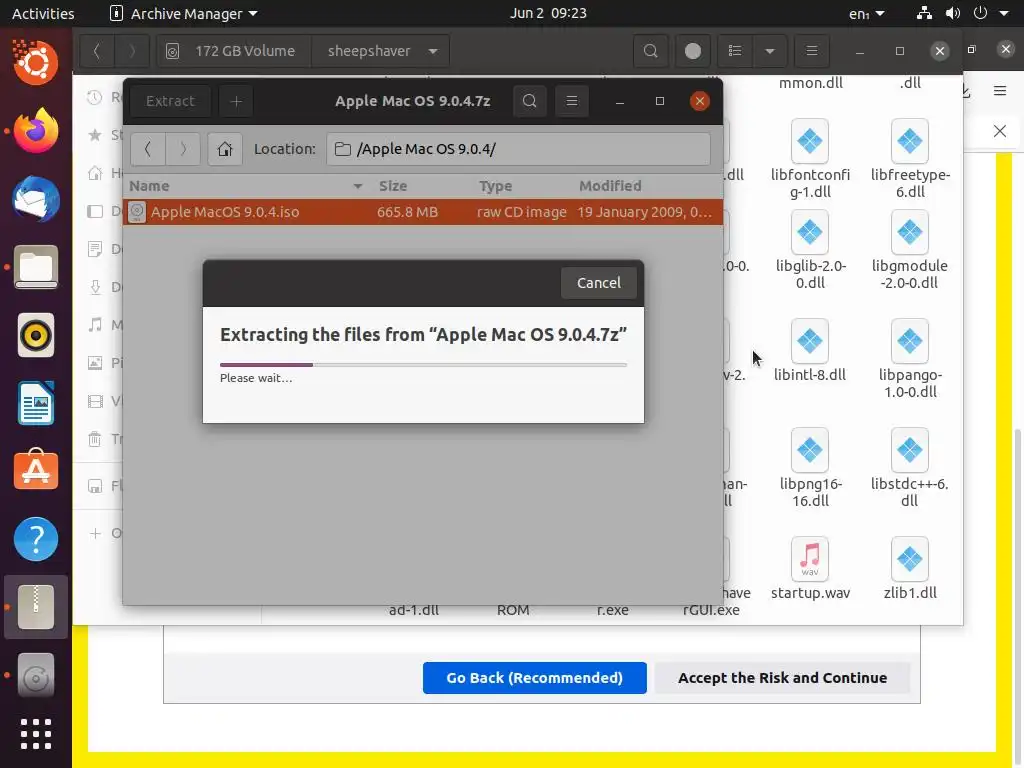Launch LibreOffice Writer from the dock
1024x768 pixels.
pos(36,403)
